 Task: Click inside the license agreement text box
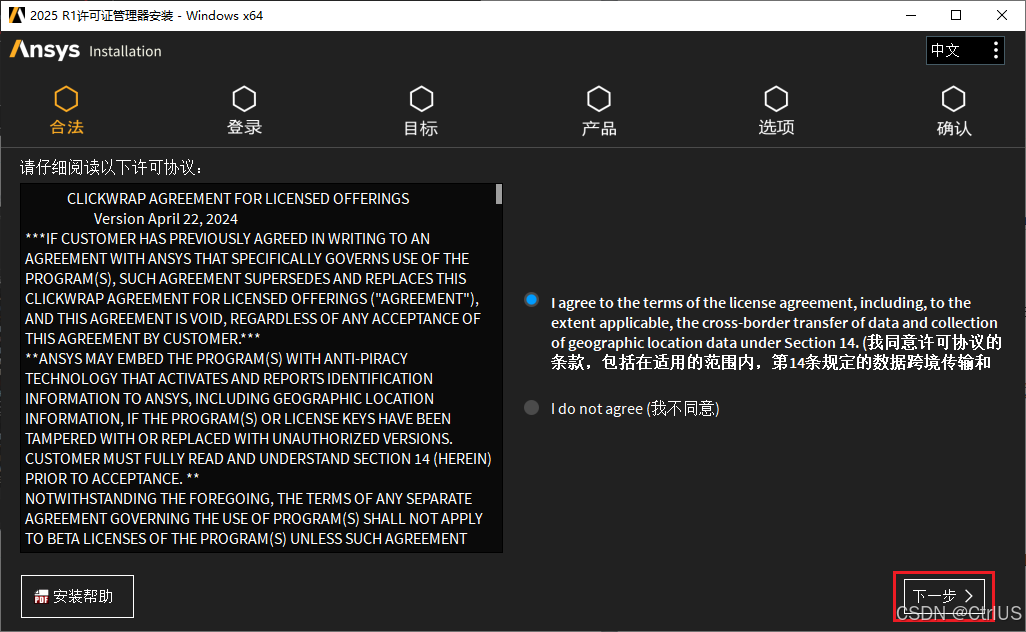point(261,368)
